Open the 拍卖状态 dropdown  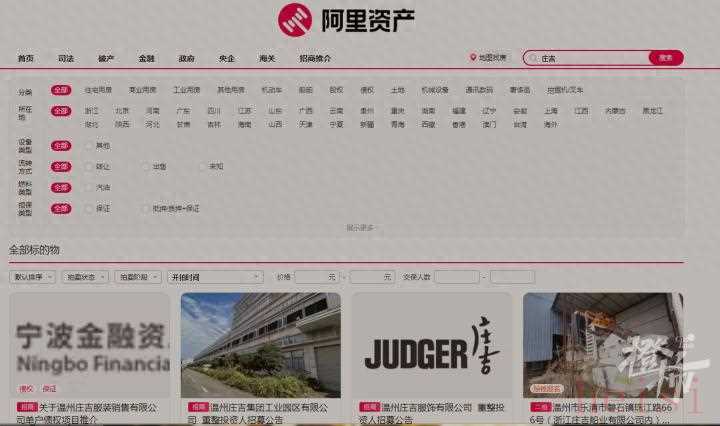click(85, 276)
